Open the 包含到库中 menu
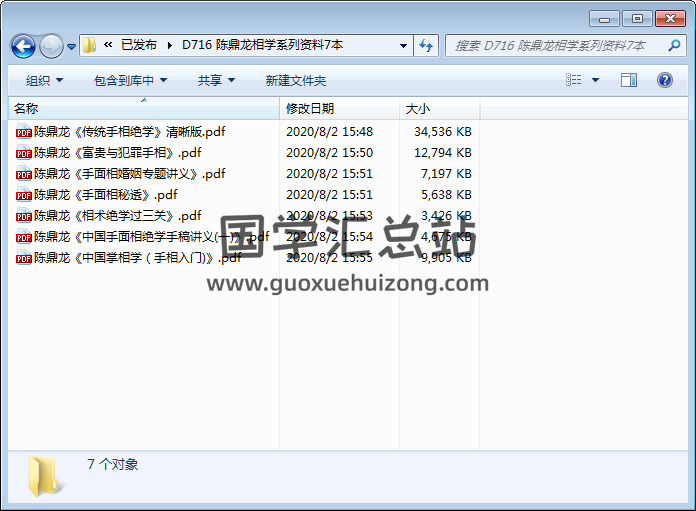The width and height of the screenshot is (696, 511). [x=130, y=80]
